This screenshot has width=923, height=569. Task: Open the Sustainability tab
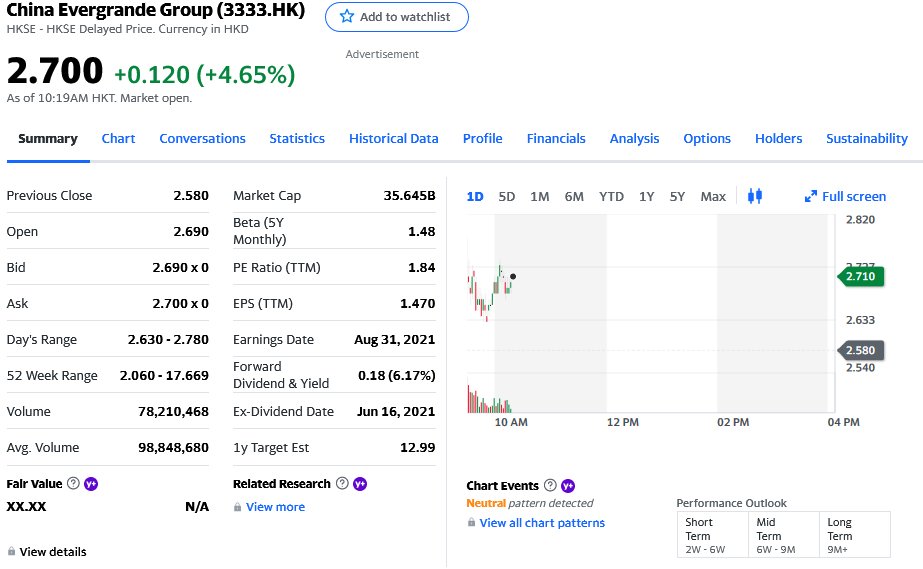tap(866, 139)
